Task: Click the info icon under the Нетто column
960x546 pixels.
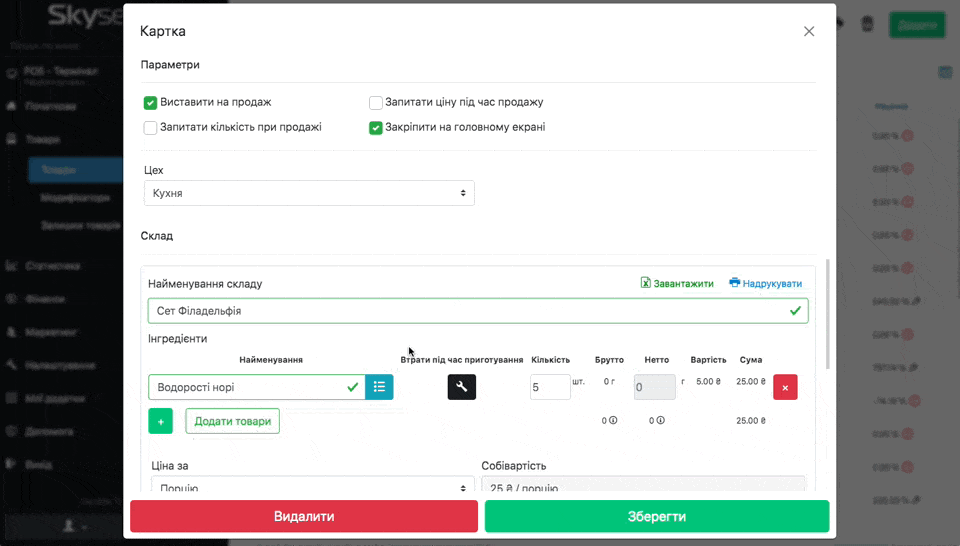Action: click(660, 421)
